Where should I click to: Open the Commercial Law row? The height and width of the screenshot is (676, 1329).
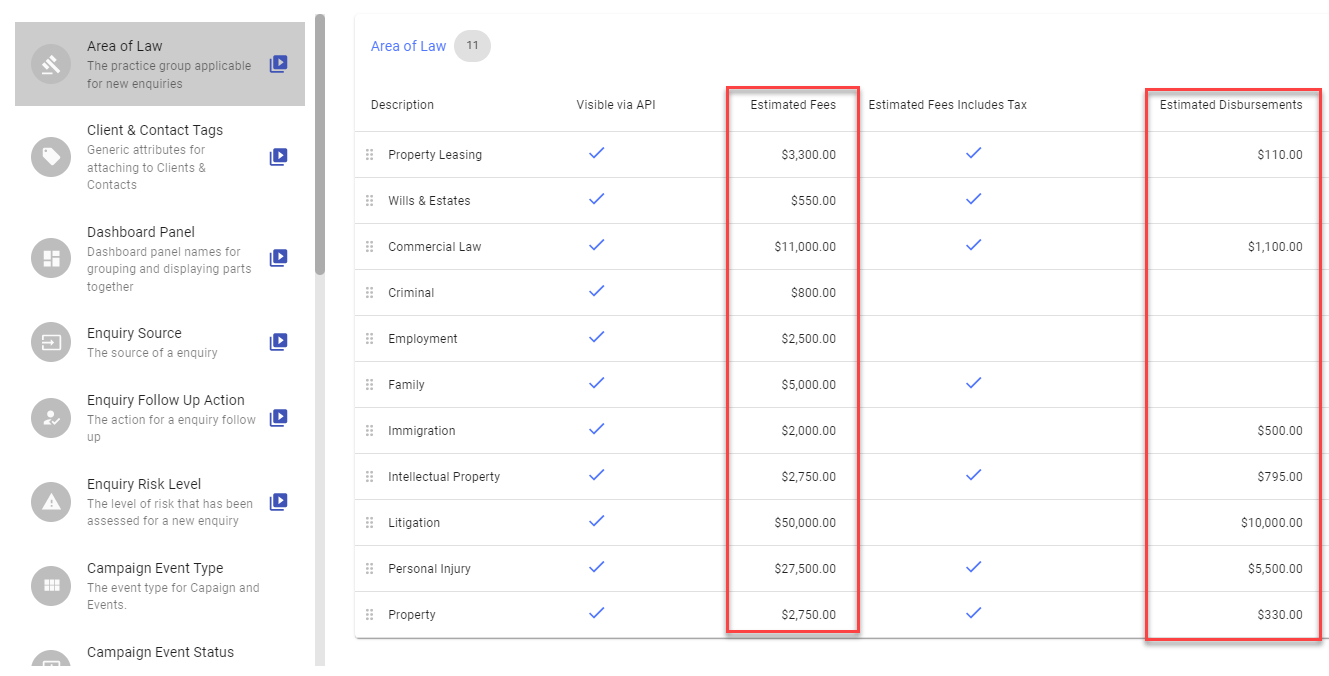[434, 247]
